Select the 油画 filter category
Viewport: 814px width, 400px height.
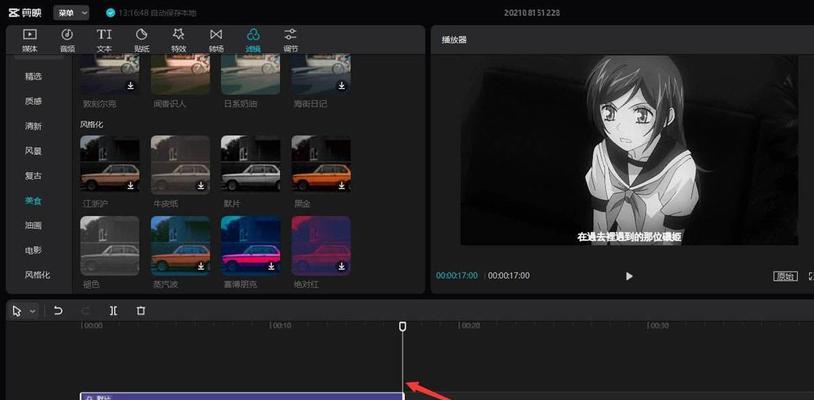[33, 225]
